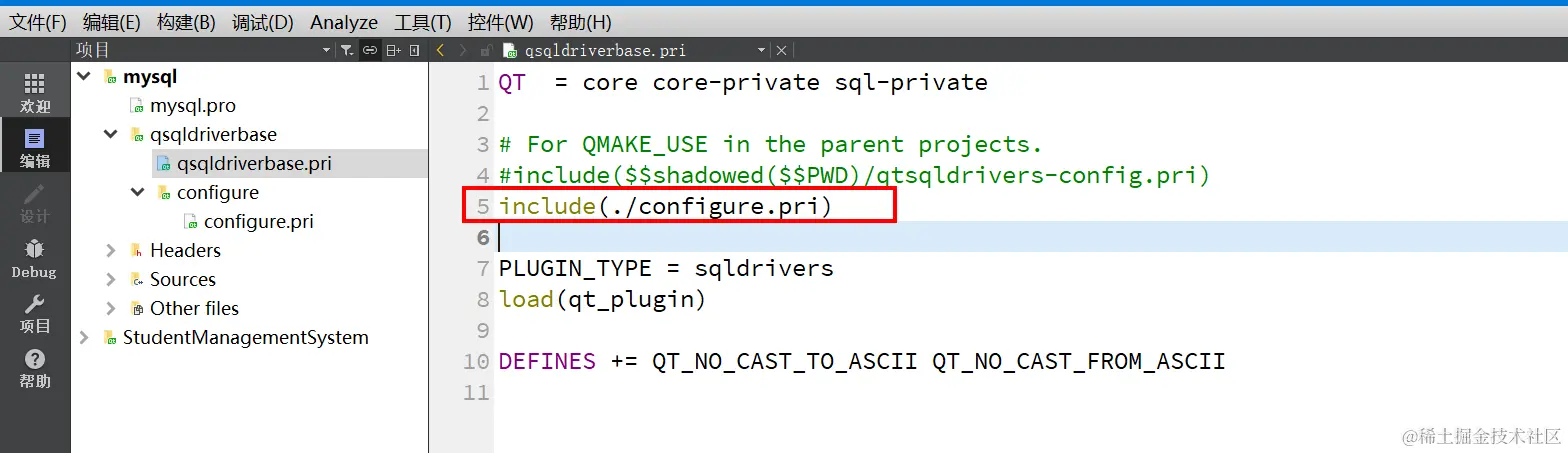The image size is (1568, 453).
Task: Open the 编辑 Edit mode
Action: point(35,149)
